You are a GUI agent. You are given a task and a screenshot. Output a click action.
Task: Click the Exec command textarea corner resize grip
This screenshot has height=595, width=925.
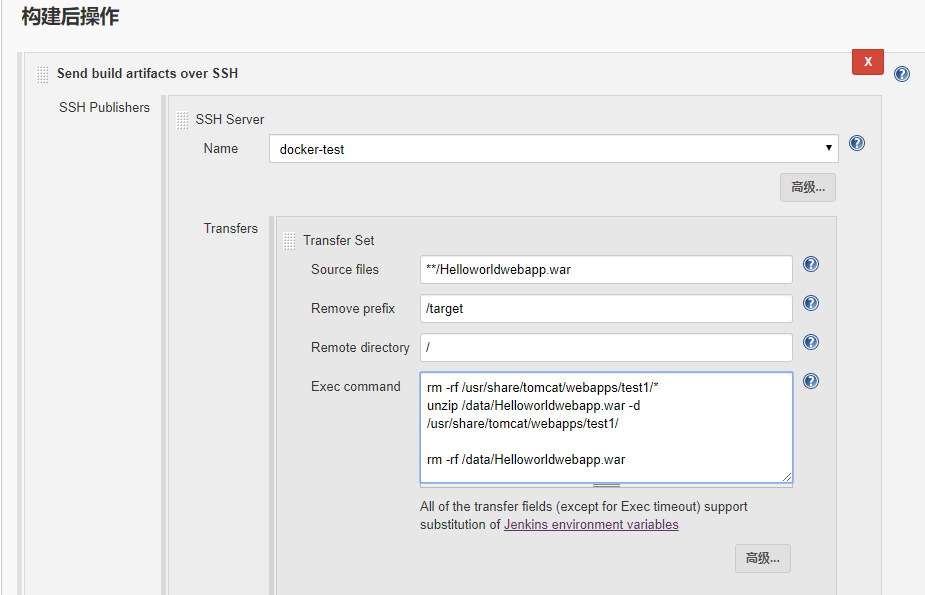tap(787, 477)
